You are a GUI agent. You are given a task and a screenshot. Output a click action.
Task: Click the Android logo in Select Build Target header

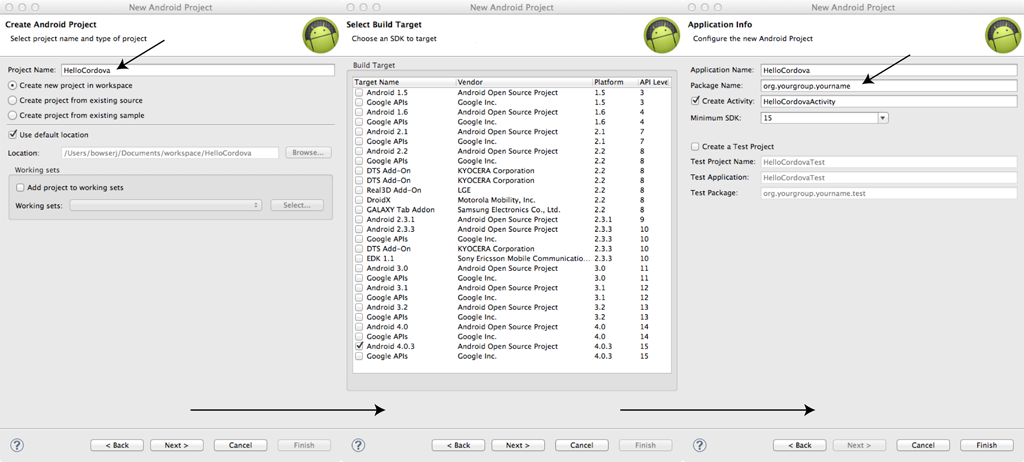[x=659, y=35]
